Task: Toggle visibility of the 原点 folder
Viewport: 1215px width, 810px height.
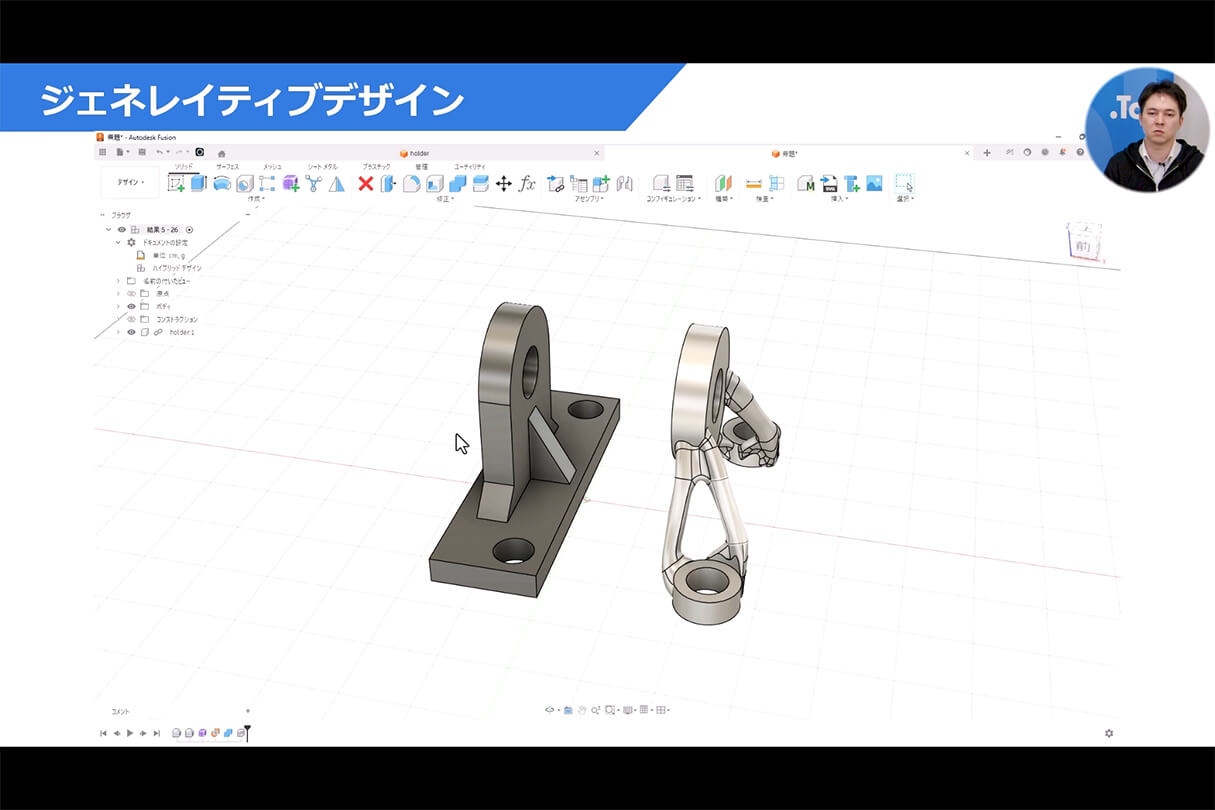Action: point(131,294)
